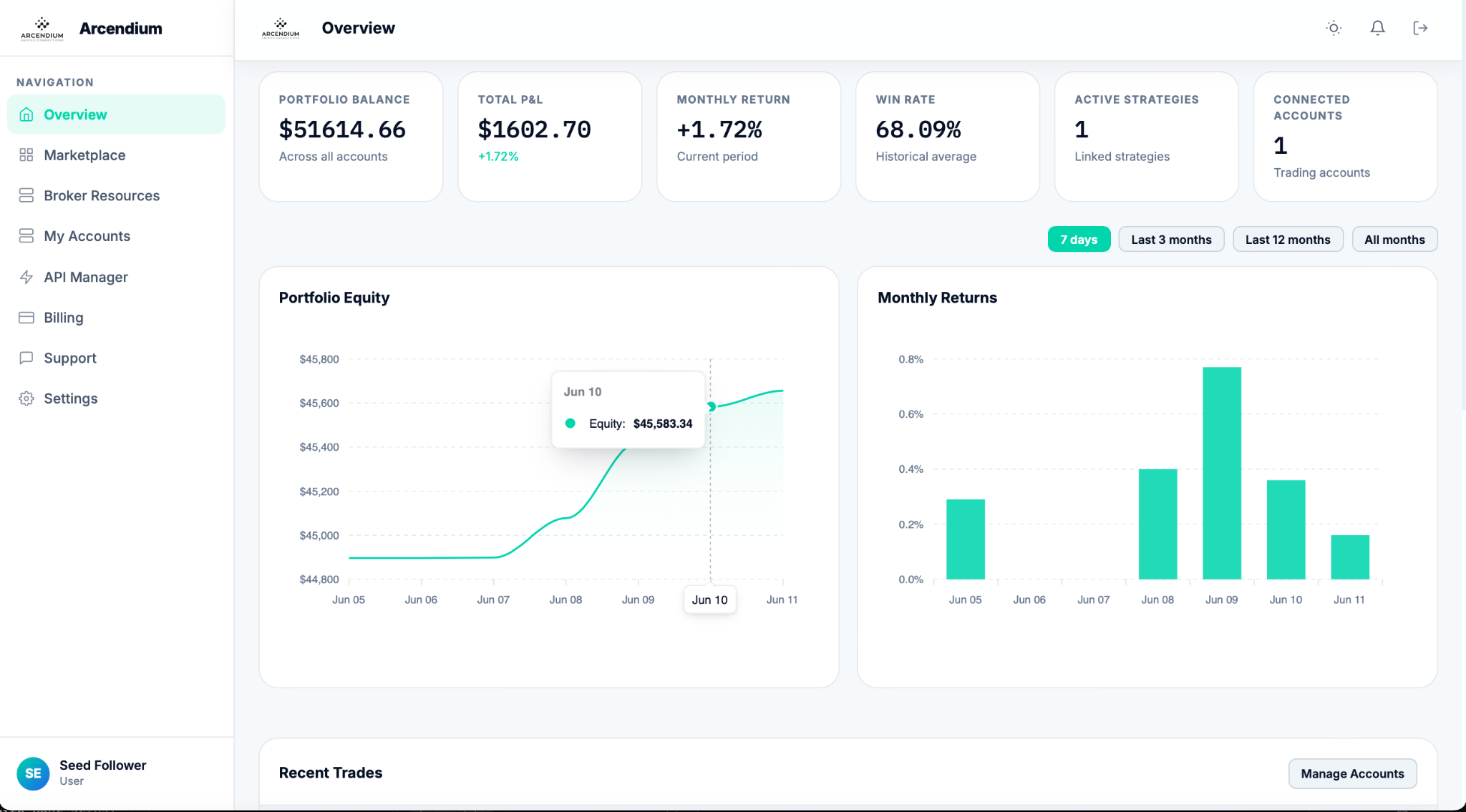Screen dimensions: 1466x812
Task: Select the 7 days range
Action: (1079, 240)
